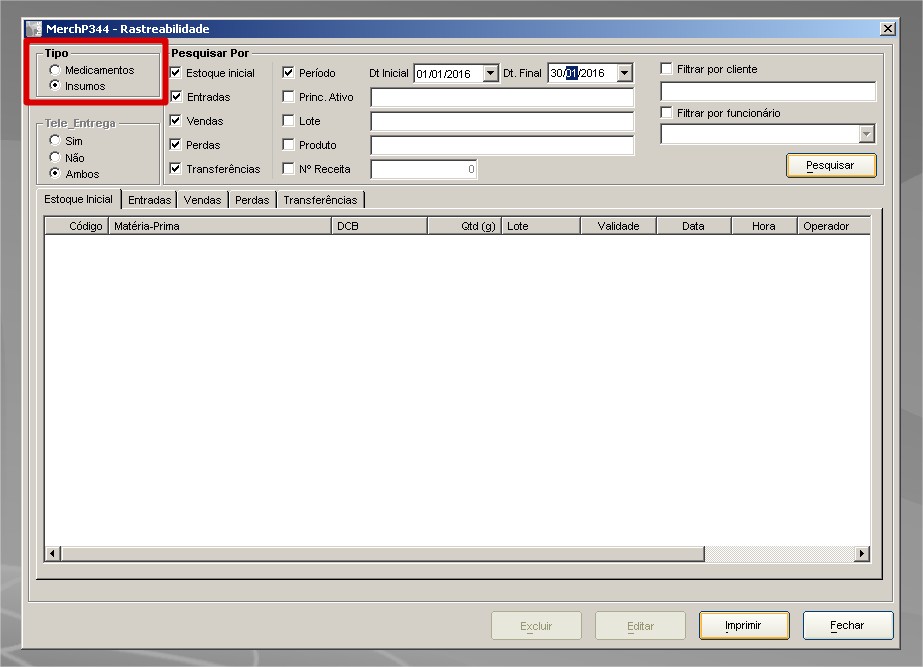Click the horizontal scrollbar left arrow
The height and width of the screenshot is (667, 923).
pos(54,554)
